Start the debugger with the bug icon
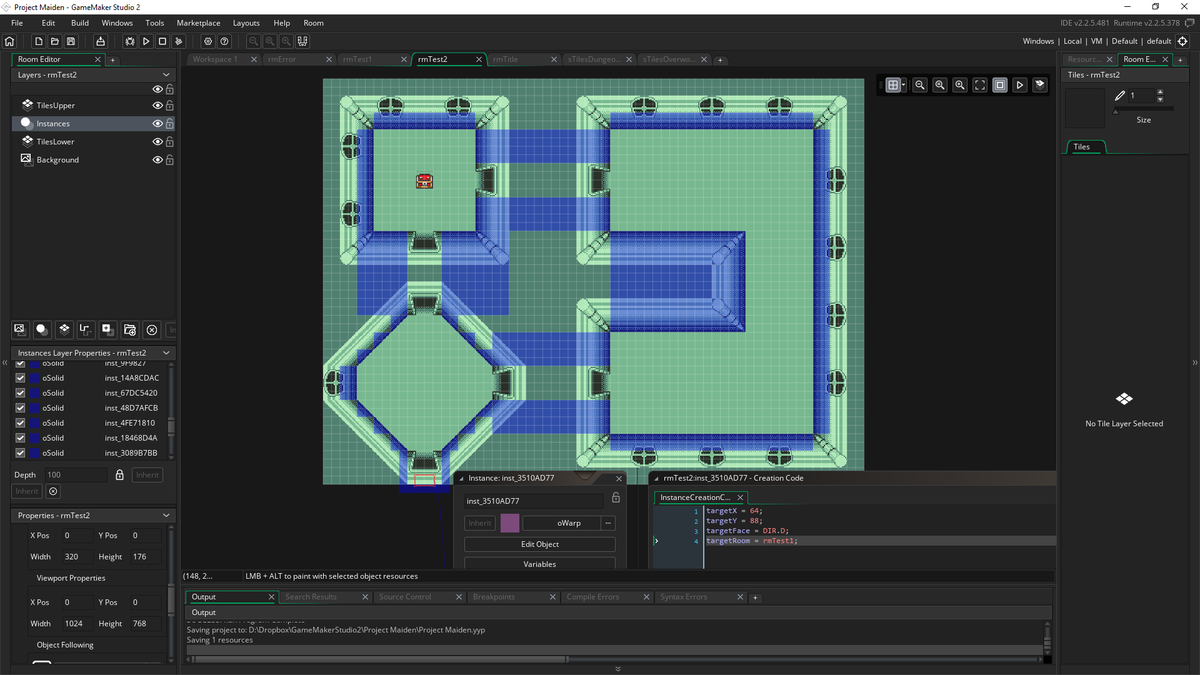1200x675 pixels. [130, 41]
